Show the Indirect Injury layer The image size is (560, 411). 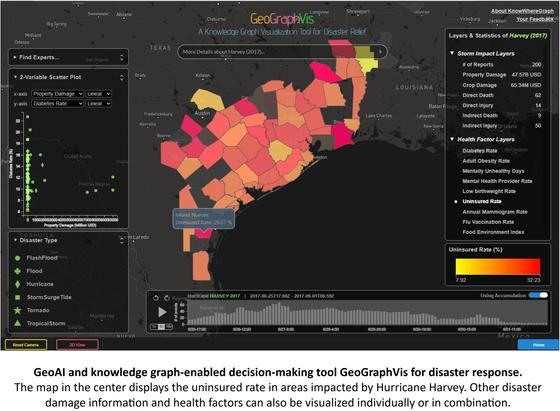pyautogui.click(x=479, y=126)
